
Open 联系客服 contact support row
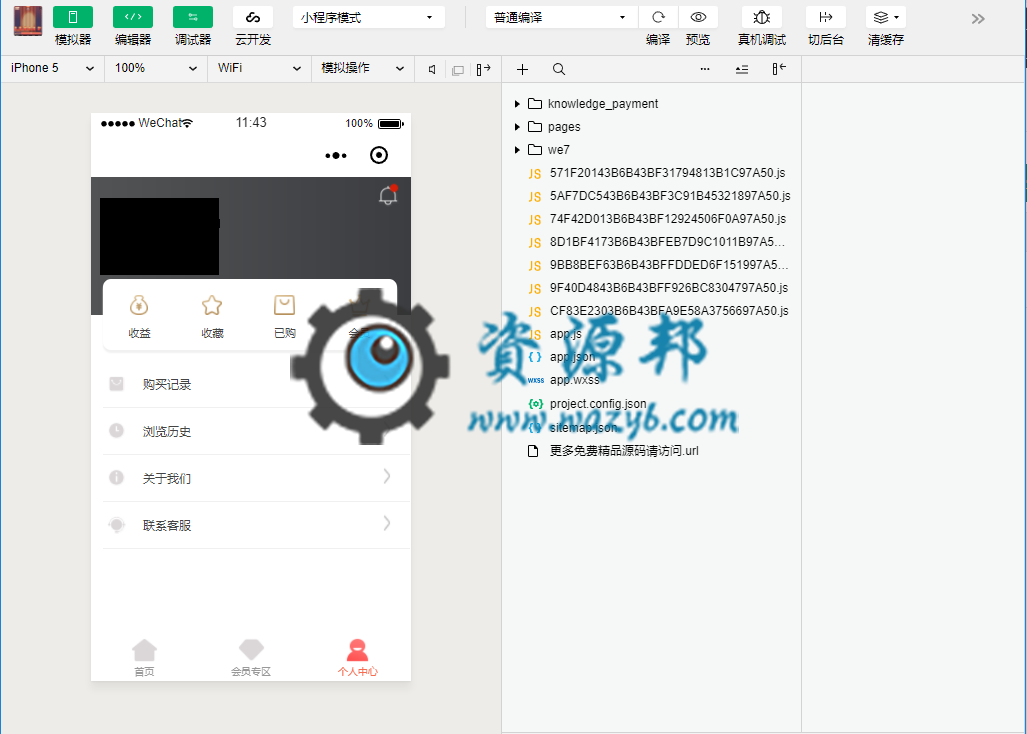[257, 526]
